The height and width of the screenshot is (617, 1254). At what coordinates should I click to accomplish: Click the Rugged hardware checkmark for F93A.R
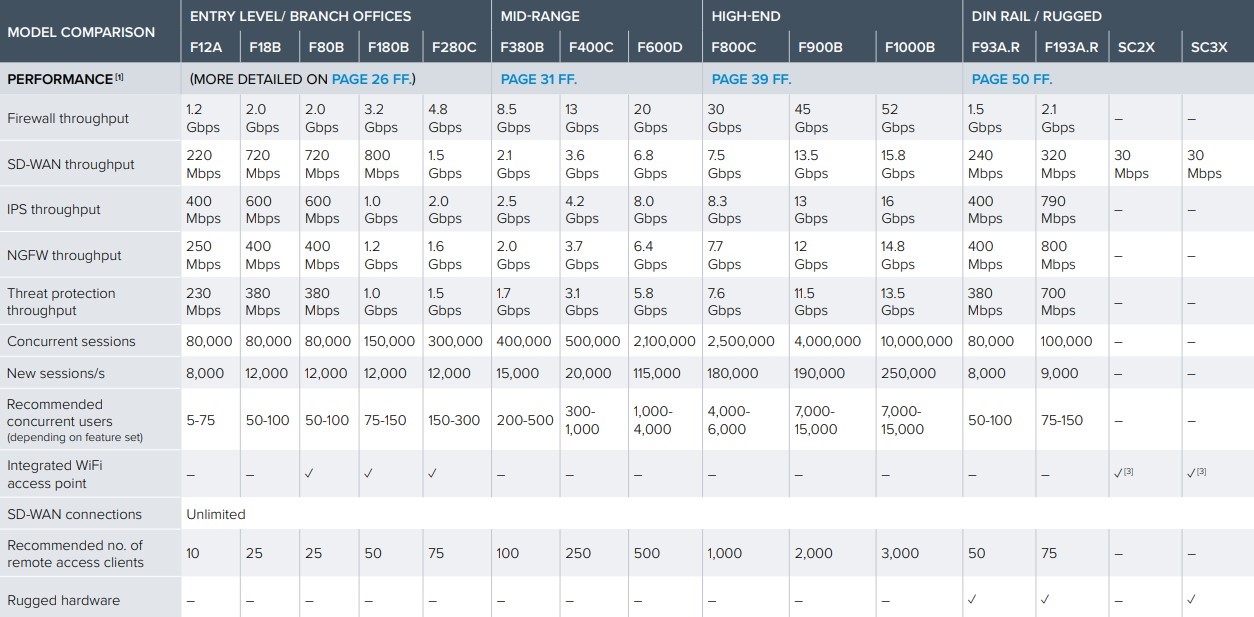click(x=972, y=600)
